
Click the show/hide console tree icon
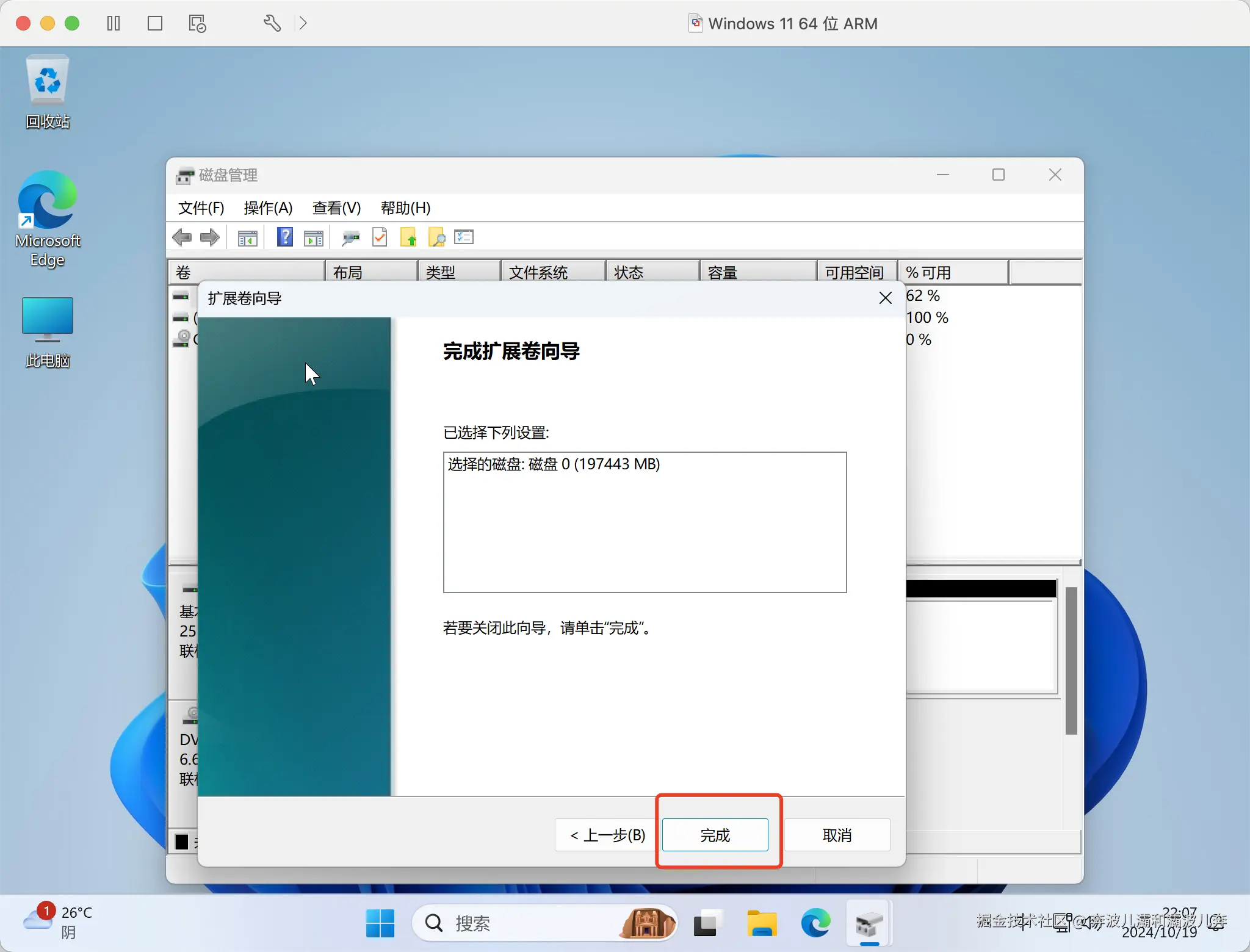click(x=248, y=238)
